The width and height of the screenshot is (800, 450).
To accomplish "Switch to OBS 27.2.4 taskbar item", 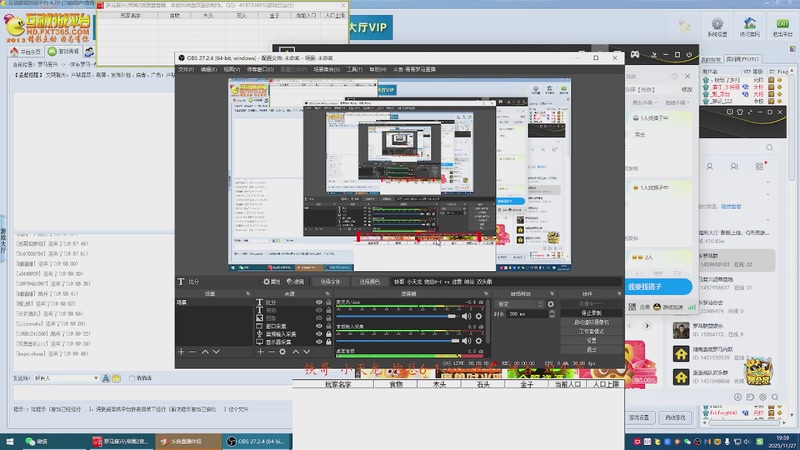I will [257, 441].
